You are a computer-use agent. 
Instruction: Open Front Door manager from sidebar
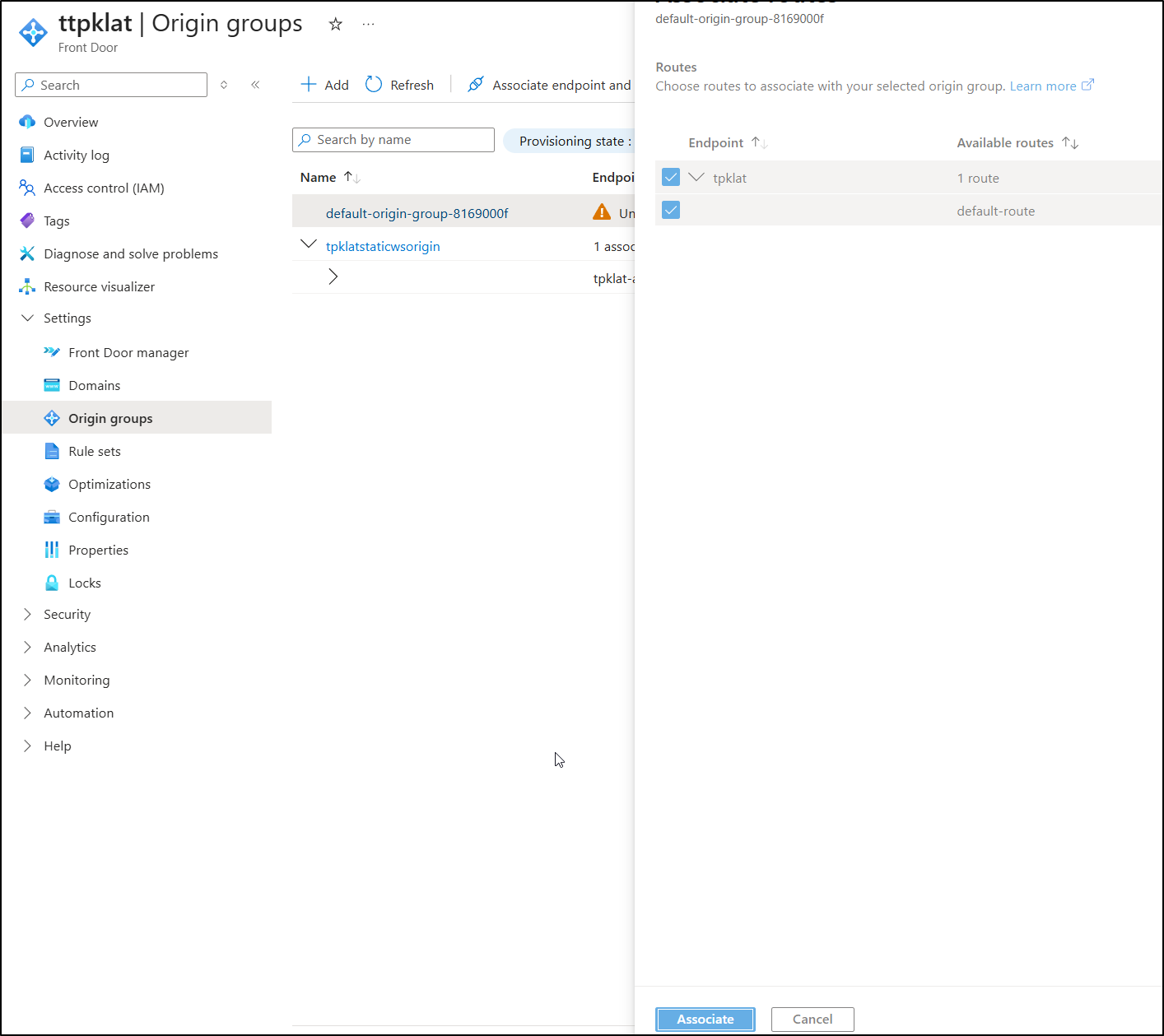click(128, 352)
